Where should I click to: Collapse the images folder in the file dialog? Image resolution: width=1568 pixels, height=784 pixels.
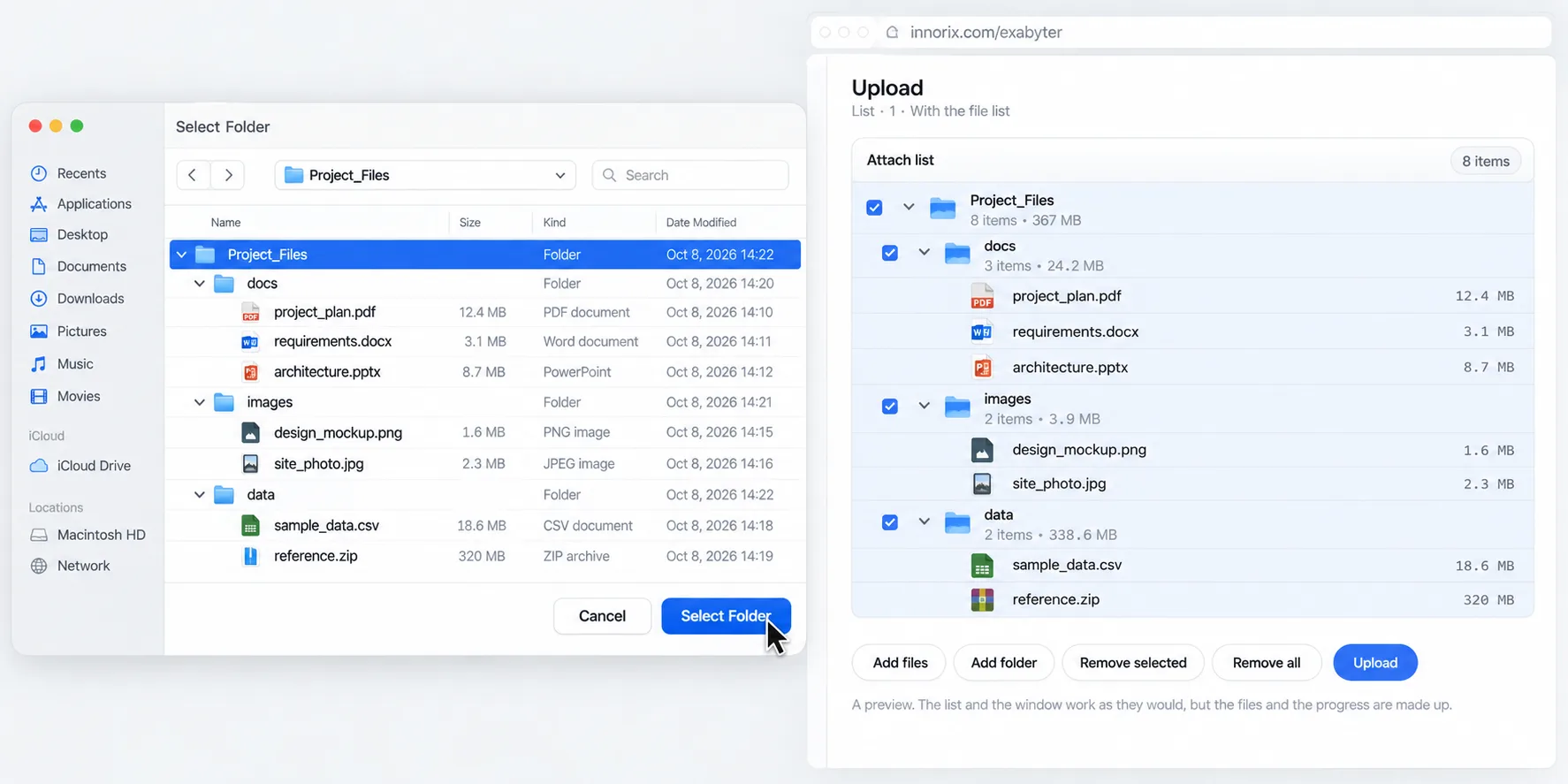(200, 402)
